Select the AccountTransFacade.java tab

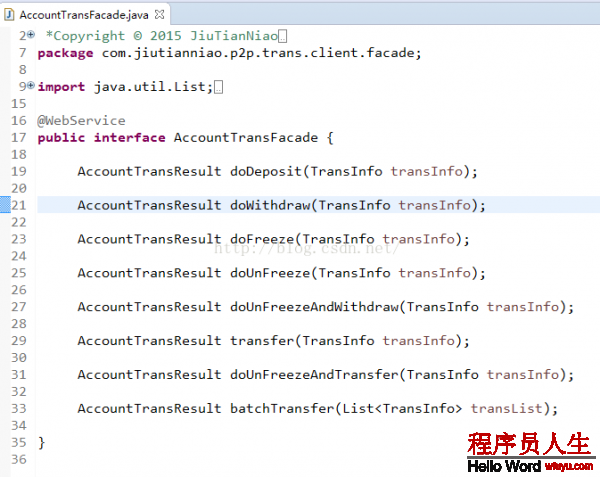(84, 15)
